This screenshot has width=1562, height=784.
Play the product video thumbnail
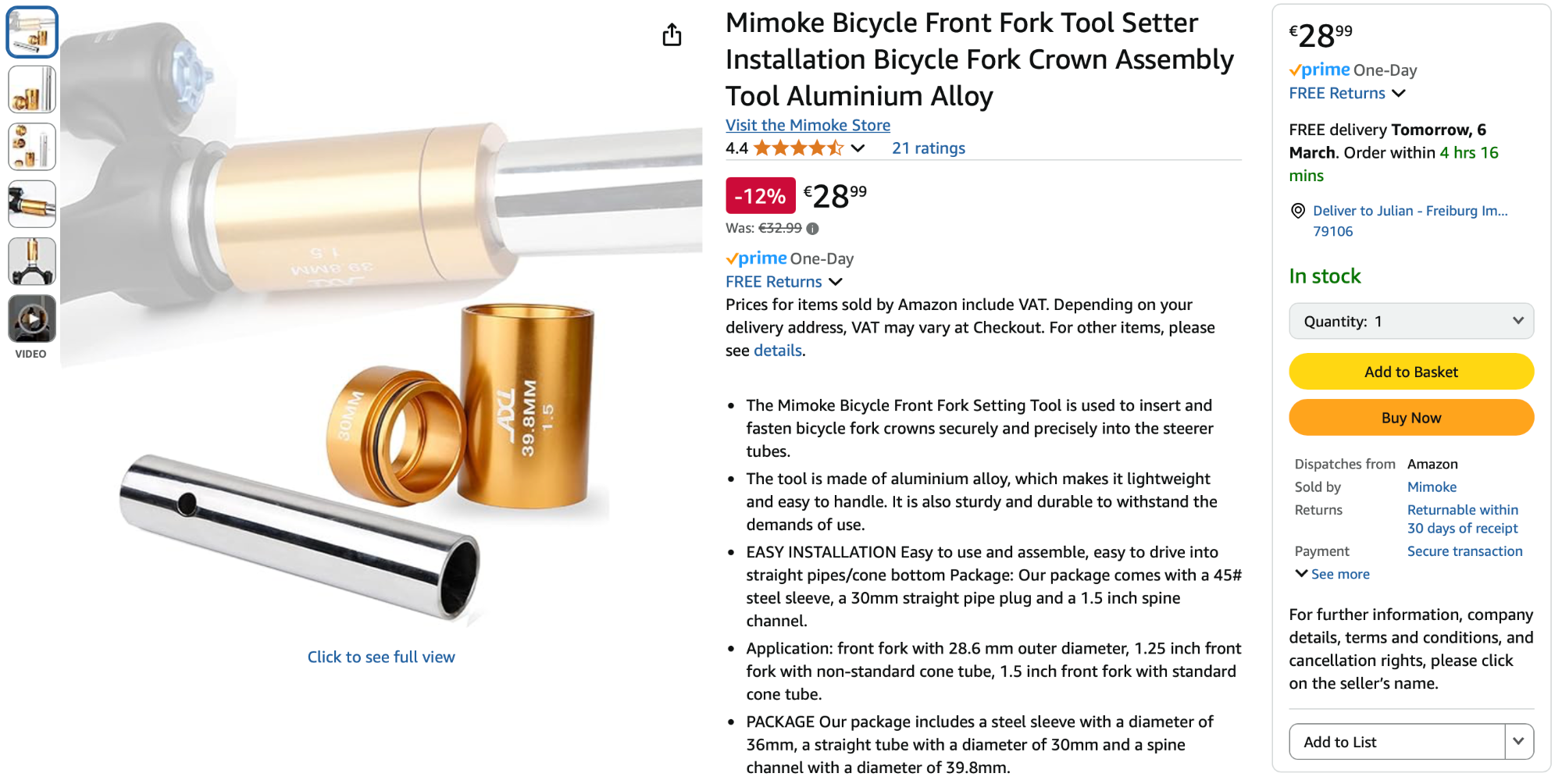pyautogui.click(x=32, y=319)
